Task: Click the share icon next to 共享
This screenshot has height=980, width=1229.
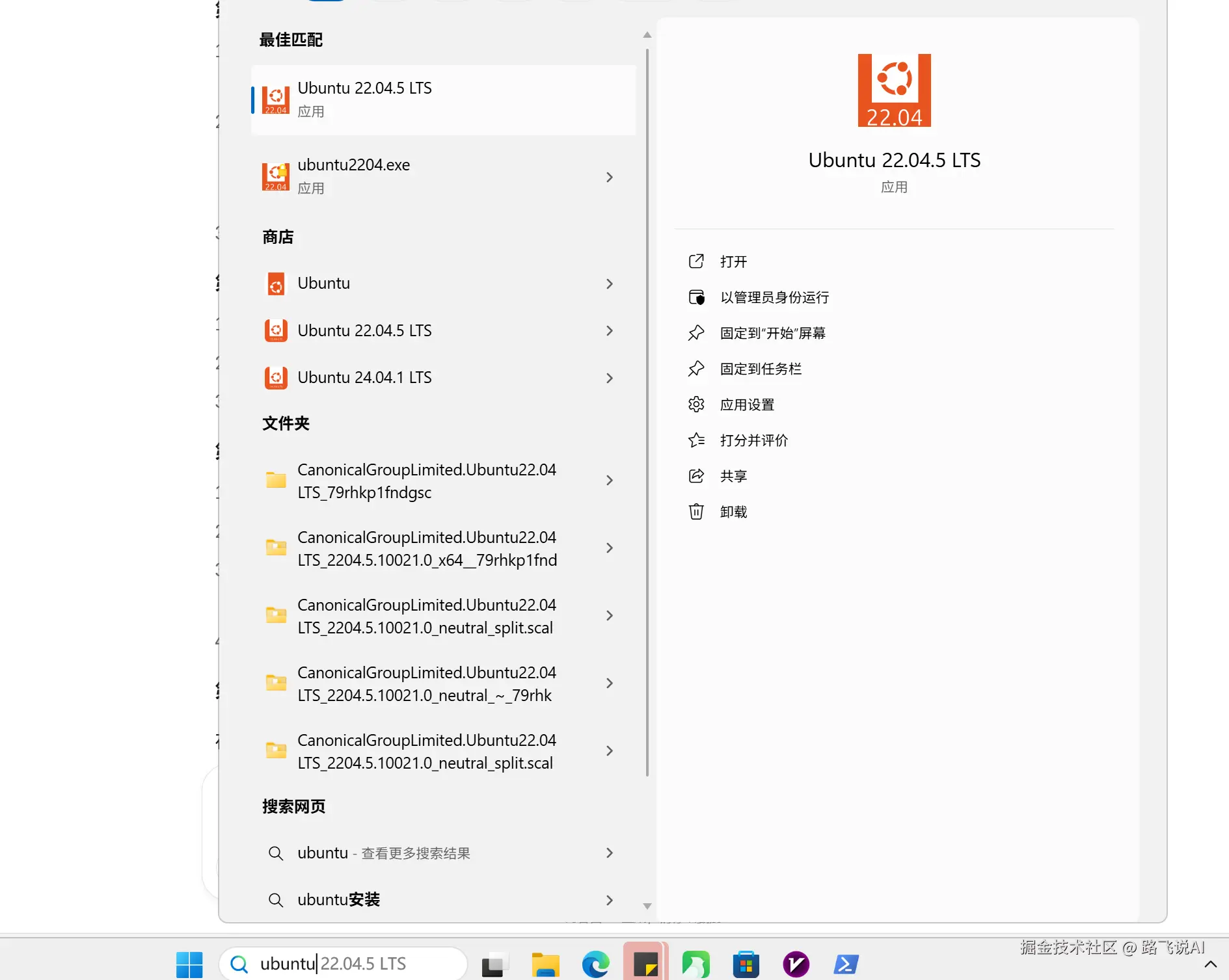Action: coord(696,476)
